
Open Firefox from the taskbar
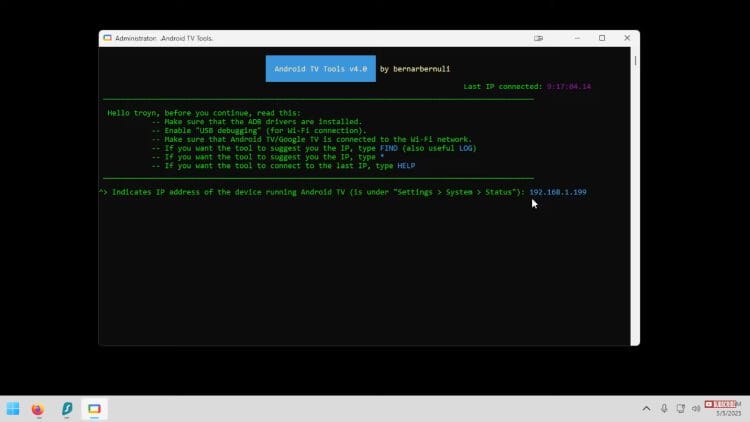click(38, 409)
